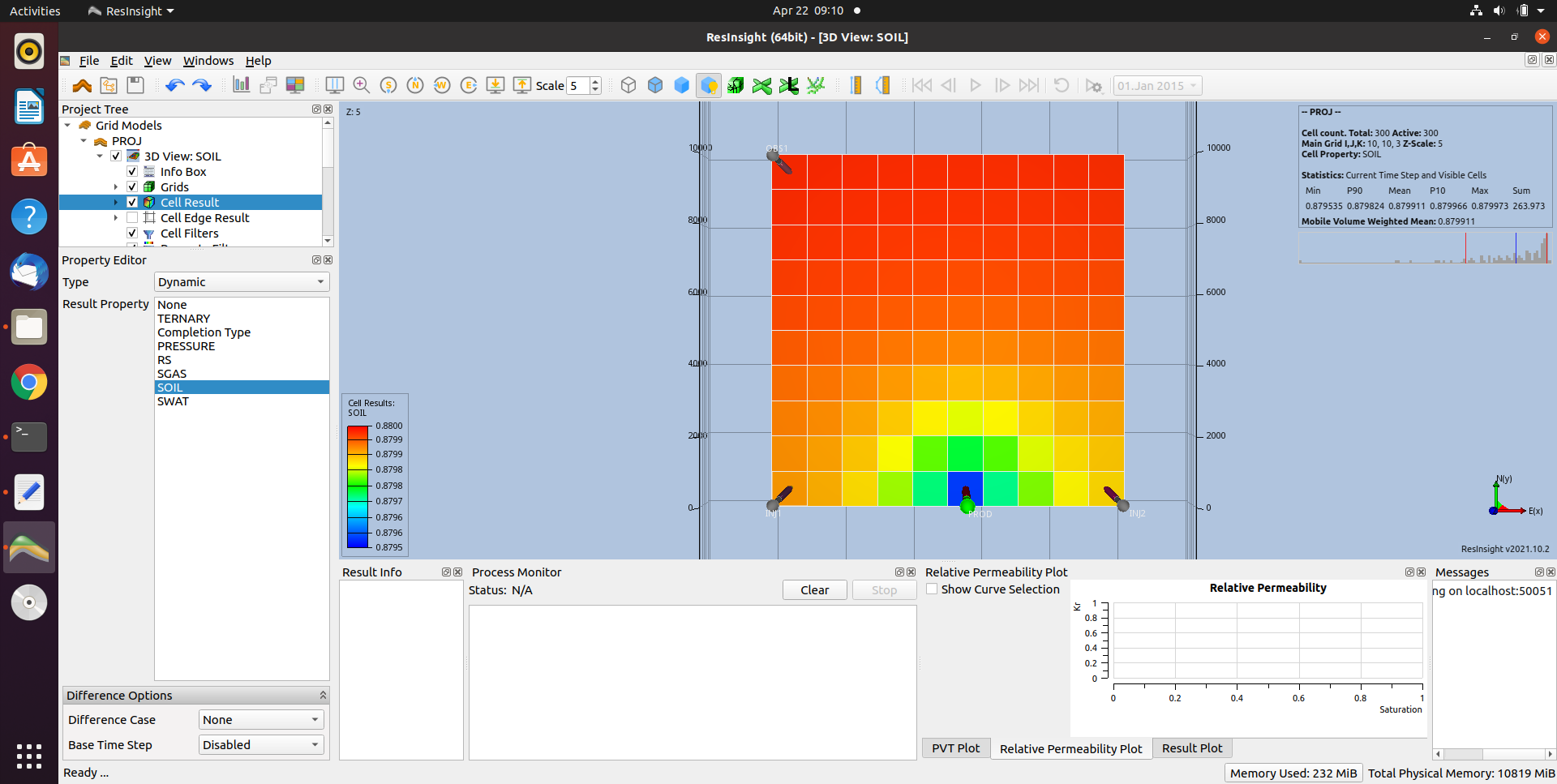Toggle the Info Box visibility checkbox
Image resolution: width=1557 pixels, height=784 pixels.
132,171
